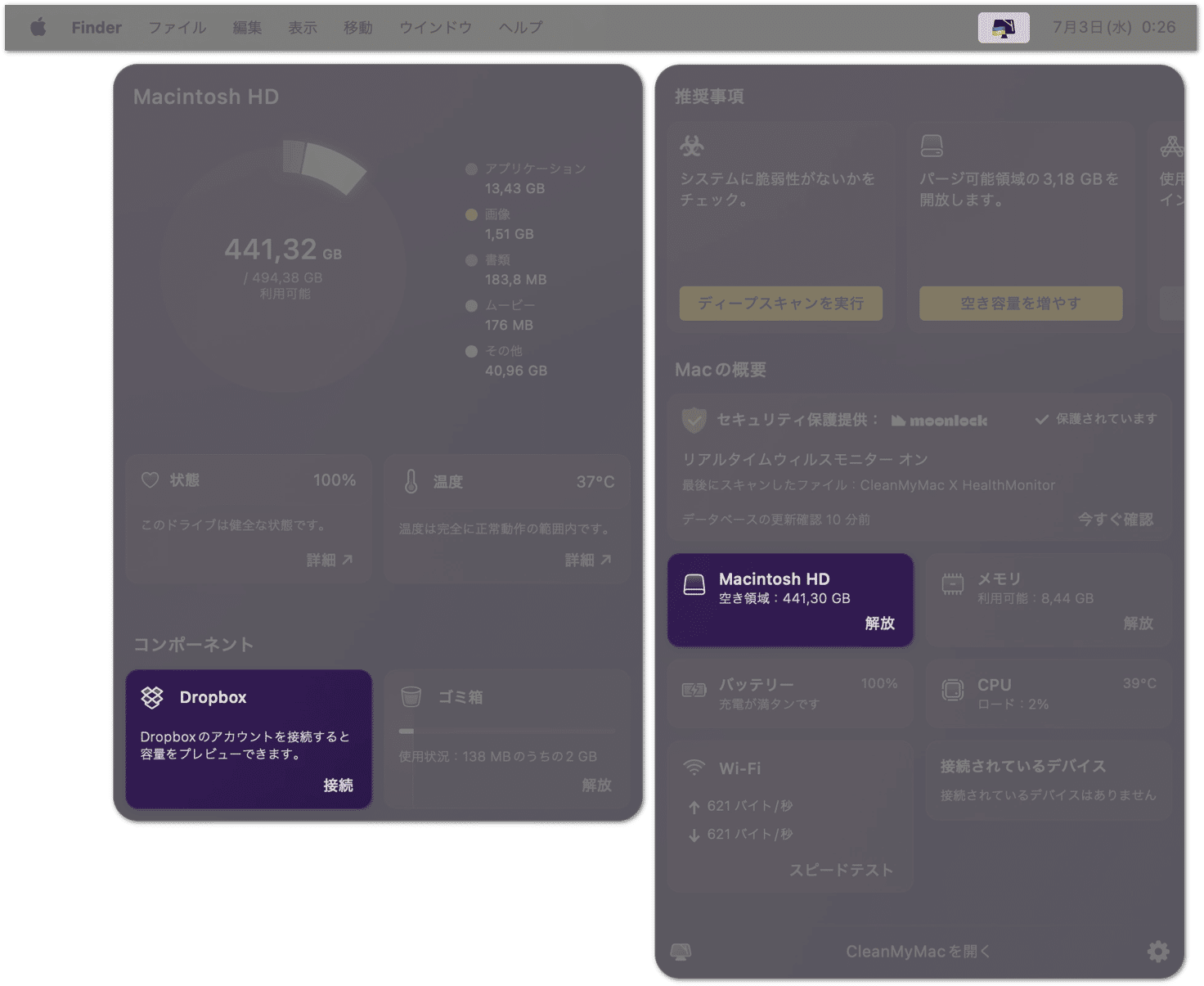Open the 編集 menu
Image resolution: width=1204 pixels, height=986 pixels.
click(x=247, y=27)
